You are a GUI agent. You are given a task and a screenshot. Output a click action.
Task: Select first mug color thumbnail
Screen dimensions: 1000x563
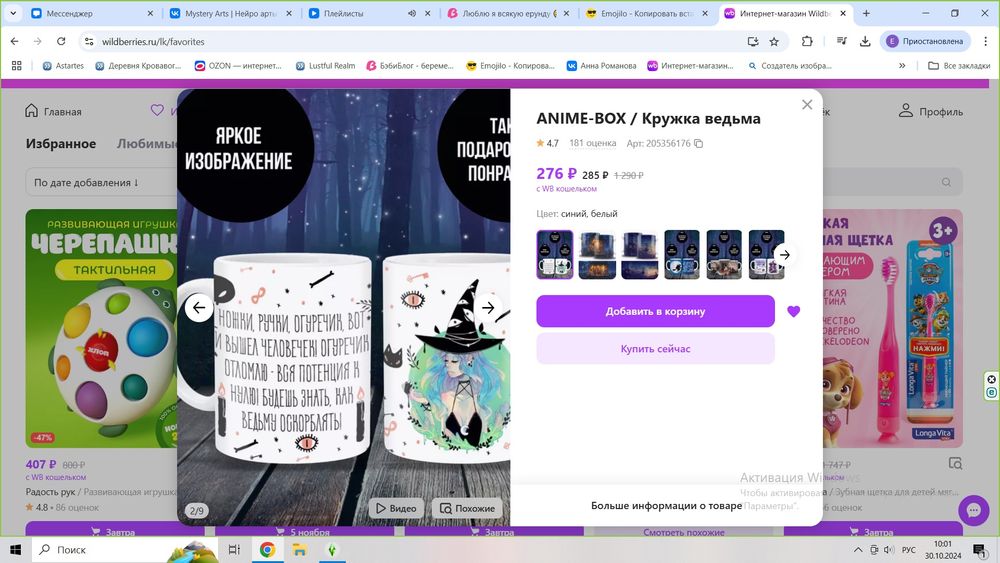tap(555, 254)
